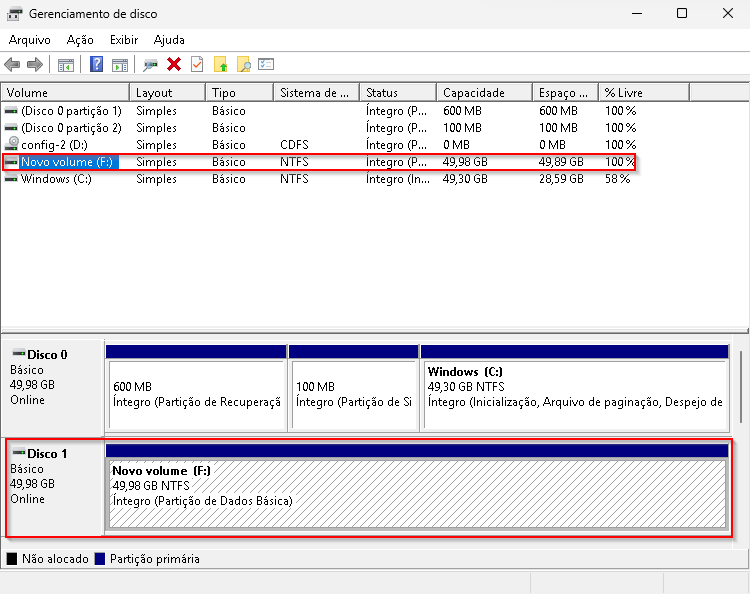This screenshot has width=750, height=594.
Task: Click the settings checklist icon at toolbar end
Action: 266,65
